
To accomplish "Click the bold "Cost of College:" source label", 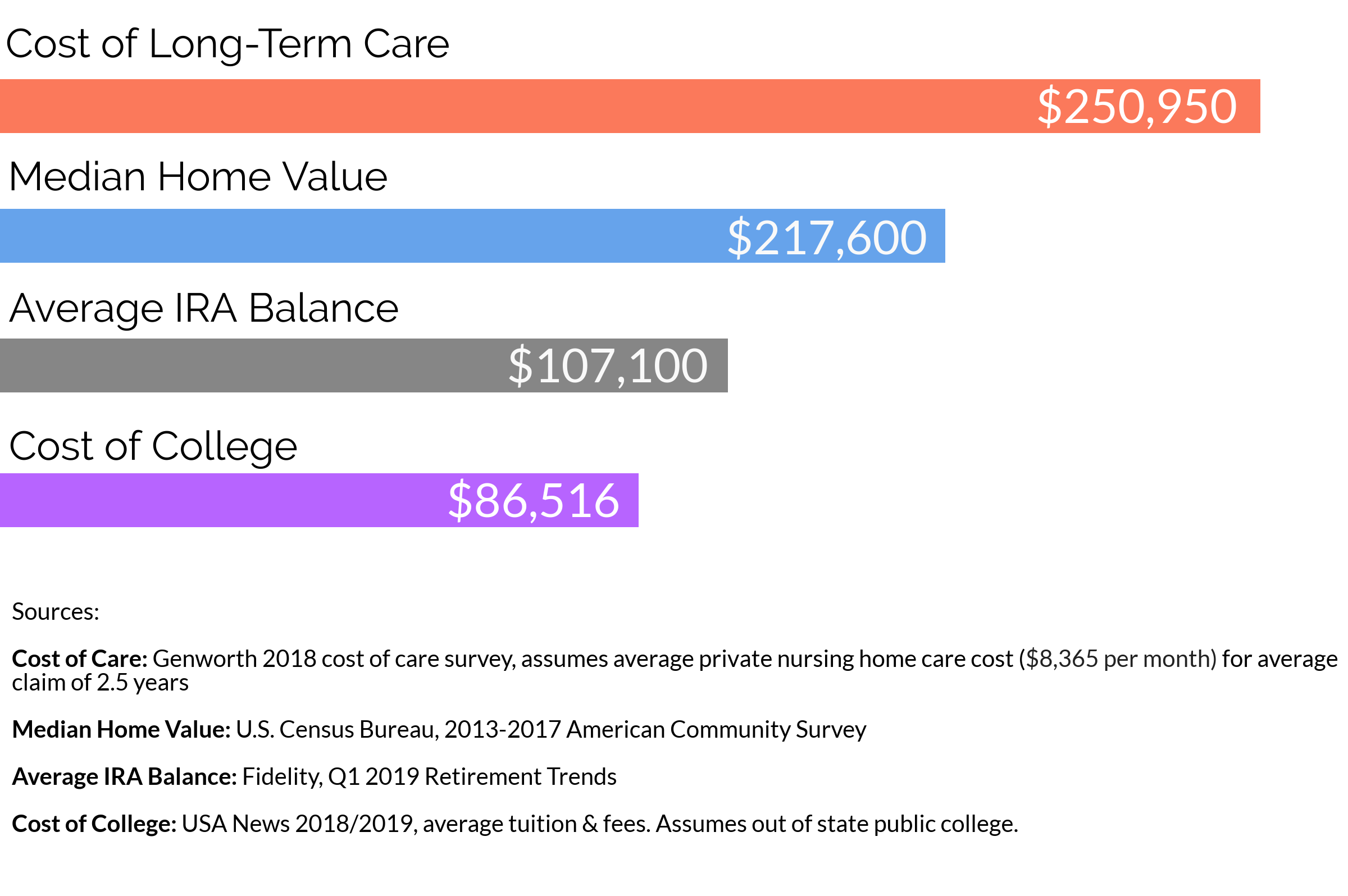I will click(94, 825).
